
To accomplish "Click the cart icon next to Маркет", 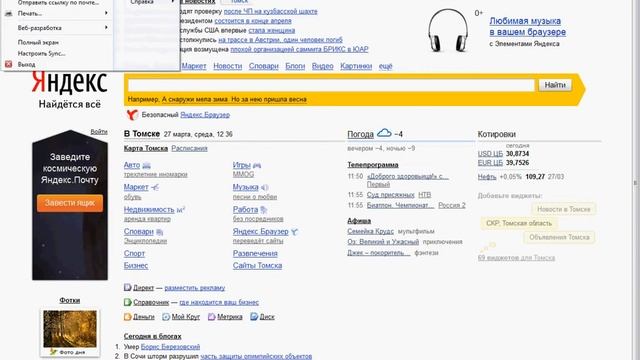I will coord(154,187).
